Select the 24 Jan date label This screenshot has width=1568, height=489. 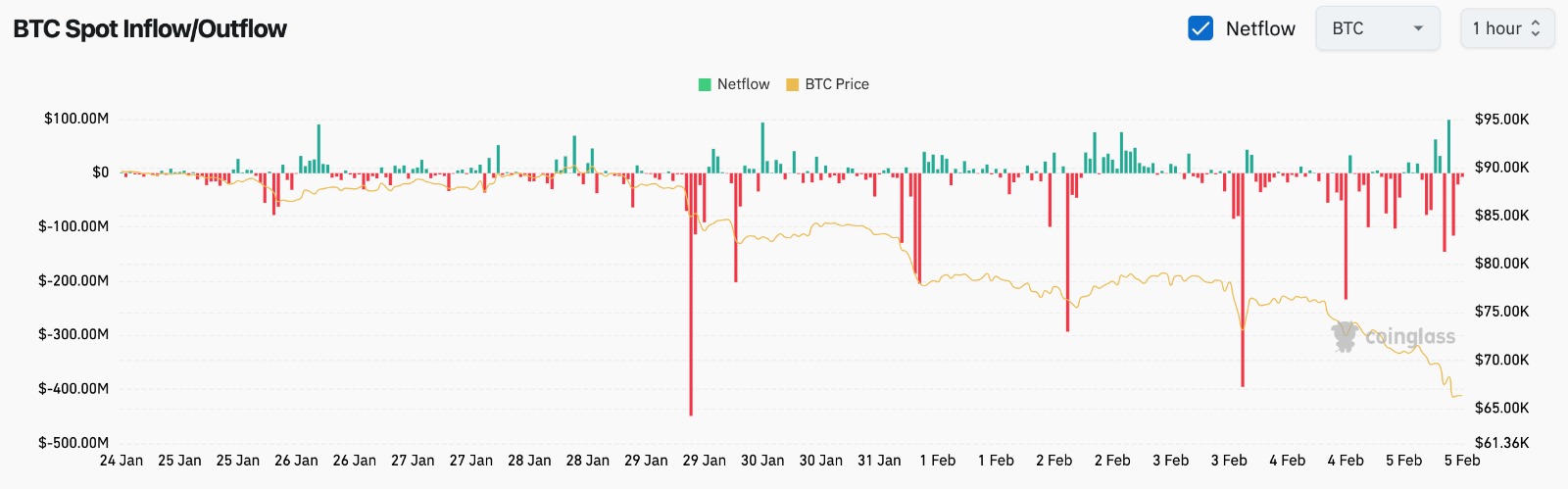point(122,461)
